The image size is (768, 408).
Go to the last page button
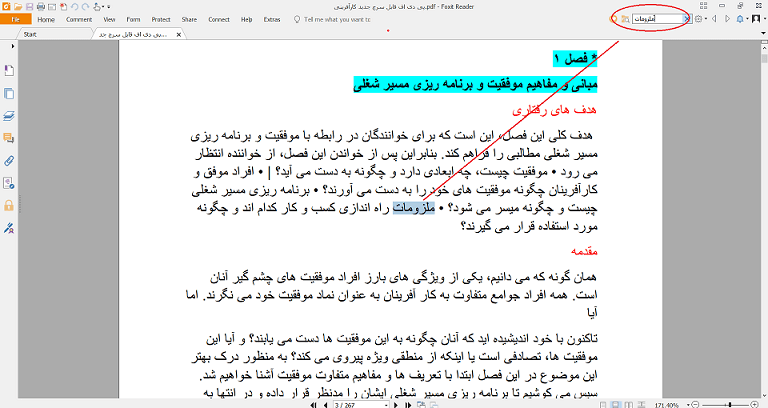408,405
